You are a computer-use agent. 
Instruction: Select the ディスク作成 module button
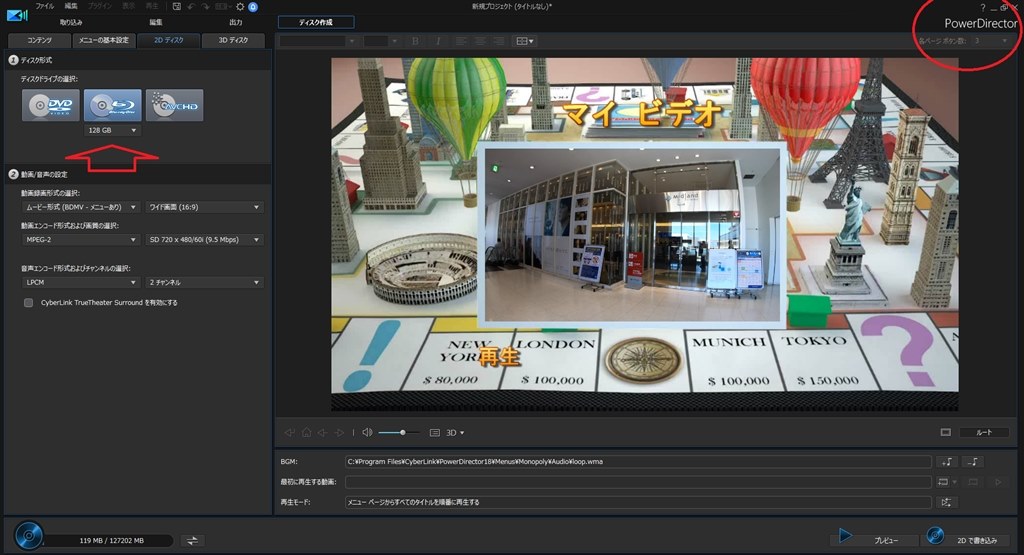point(316,22)
